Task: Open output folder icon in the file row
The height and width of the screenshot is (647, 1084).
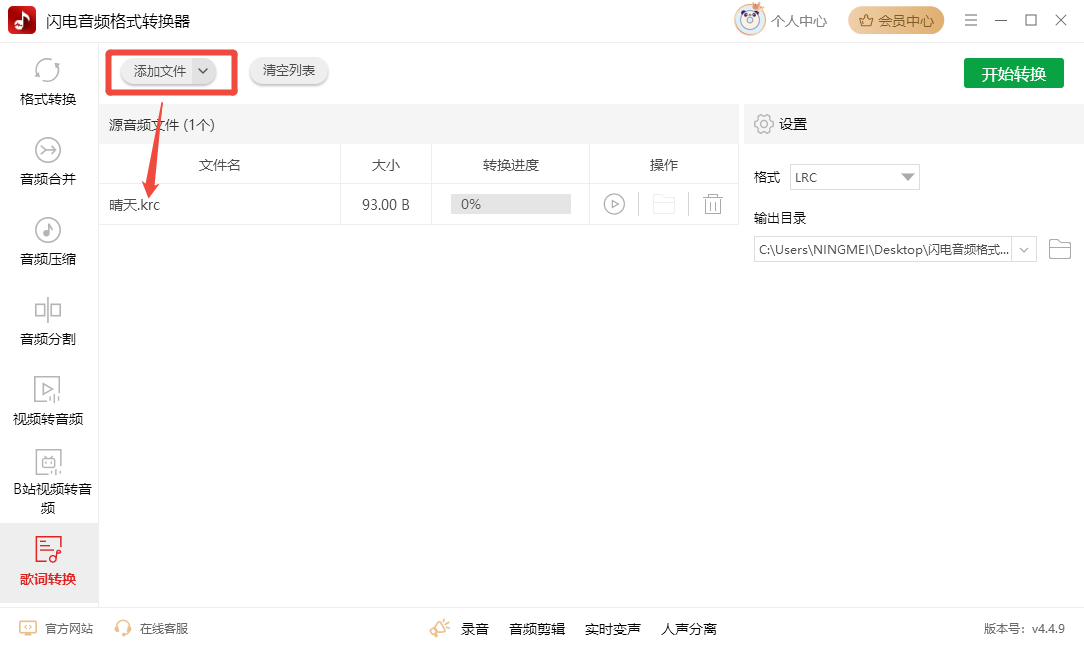Action: [x=663, y=204]
